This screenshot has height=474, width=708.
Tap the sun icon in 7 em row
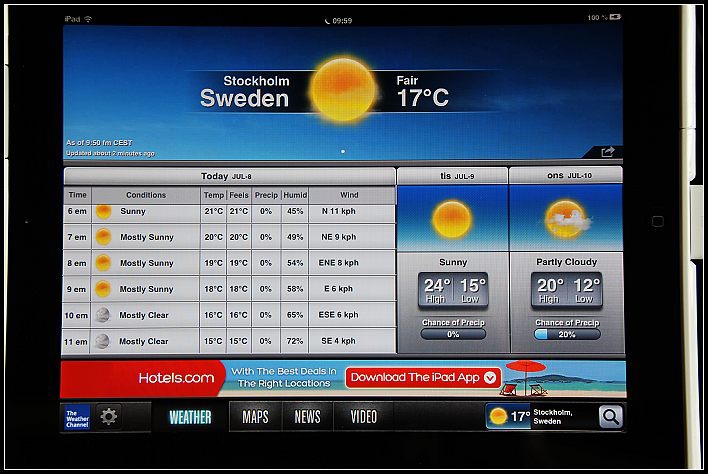click(x=103, y=237)
